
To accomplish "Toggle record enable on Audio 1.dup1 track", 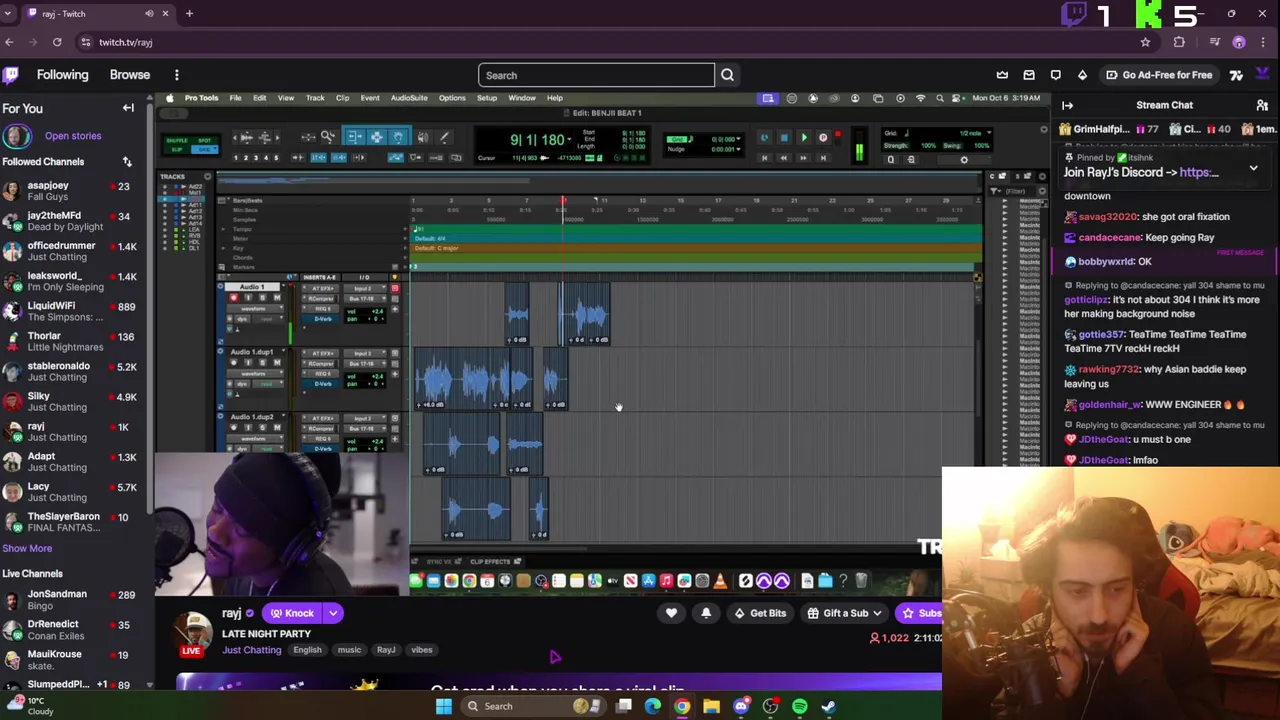I will point(233,363).
